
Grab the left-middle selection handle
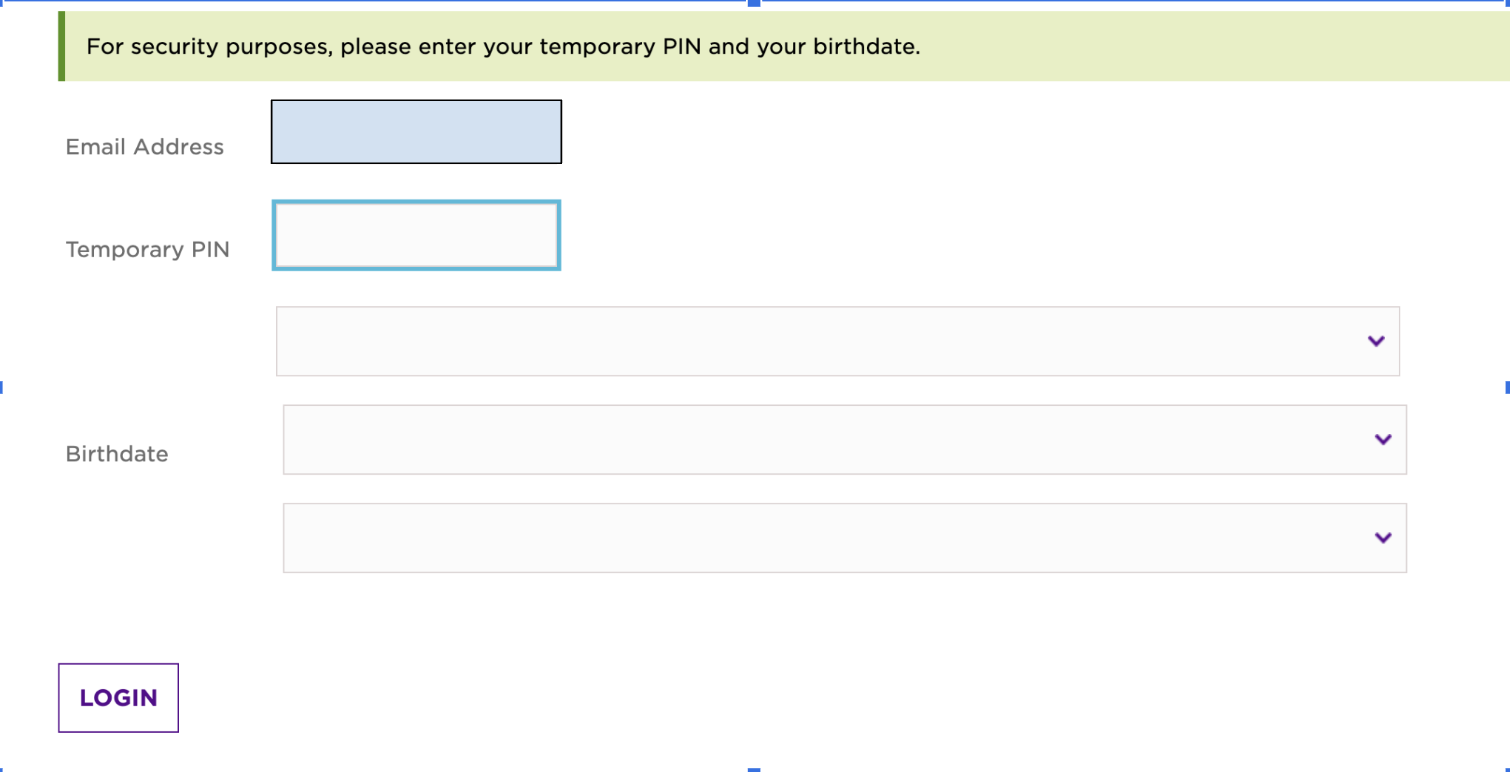pos(2,386)
